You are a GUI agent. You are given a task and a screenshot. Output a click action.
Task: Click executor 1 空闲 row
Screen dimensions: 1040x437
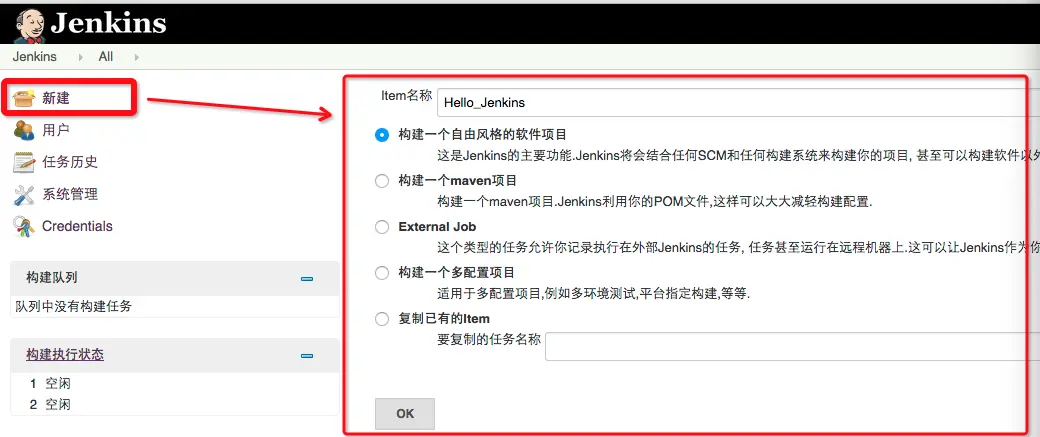(x=174, y=383)
